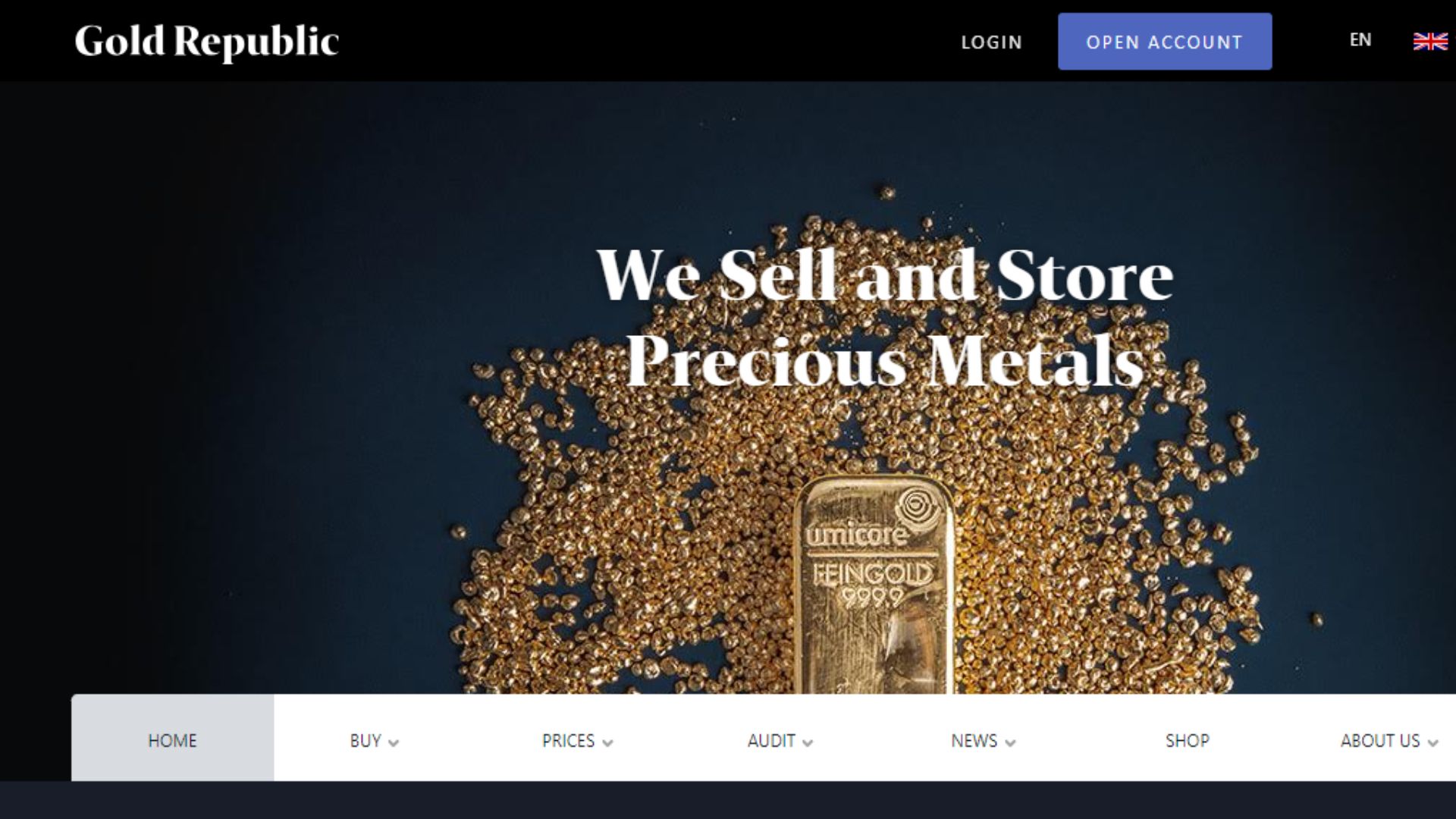
Task: Open the ABOUT US menu item
Action: point(1380,741)
